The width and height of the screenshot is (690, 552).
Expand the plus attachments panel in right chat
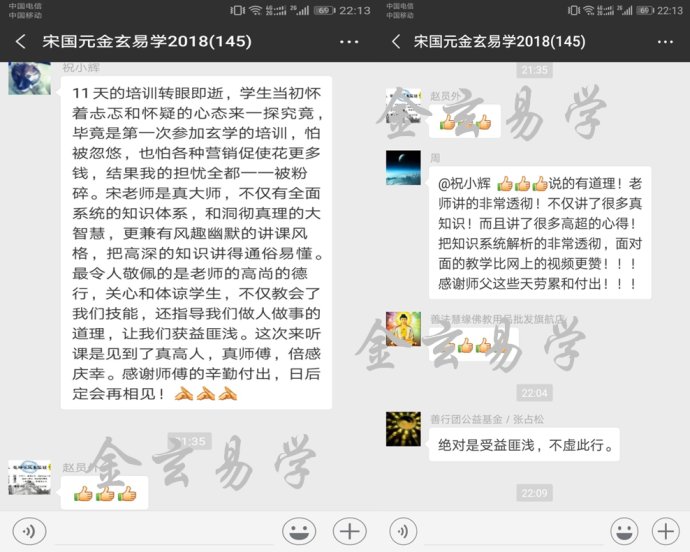pos(665,530)
